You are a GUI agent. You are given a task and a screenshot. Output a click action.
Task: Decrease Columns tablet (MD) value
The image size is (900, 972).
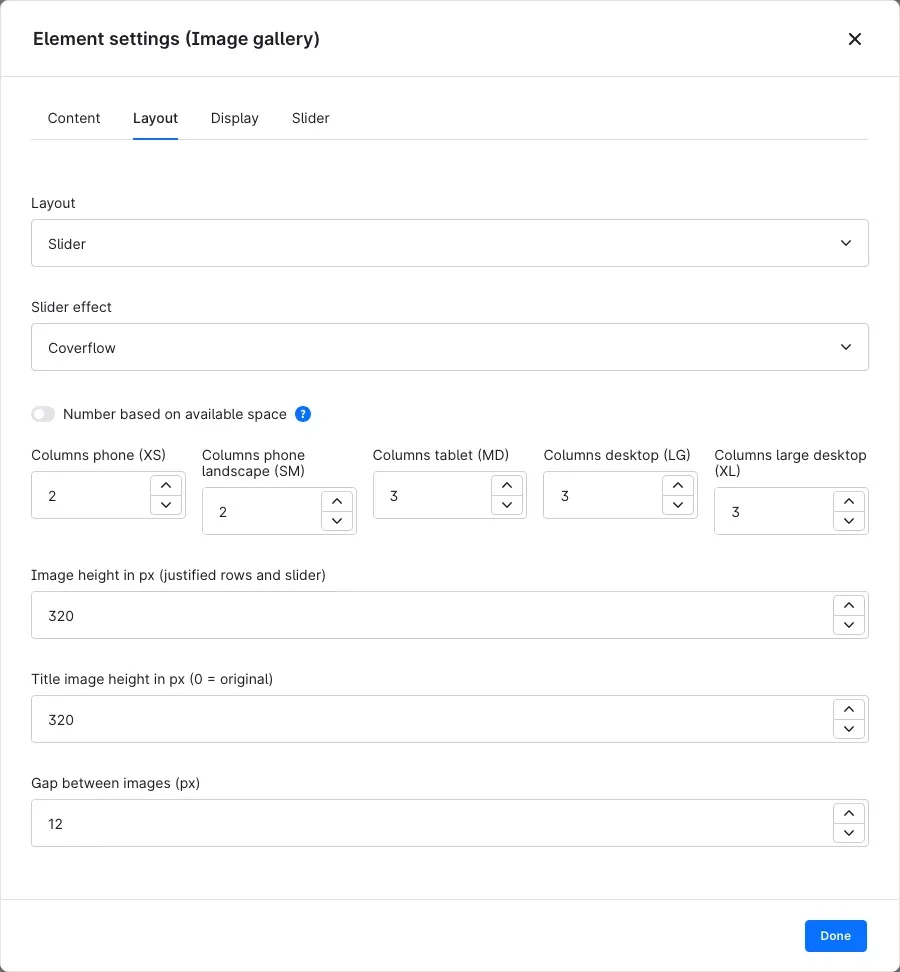point(507,505)
